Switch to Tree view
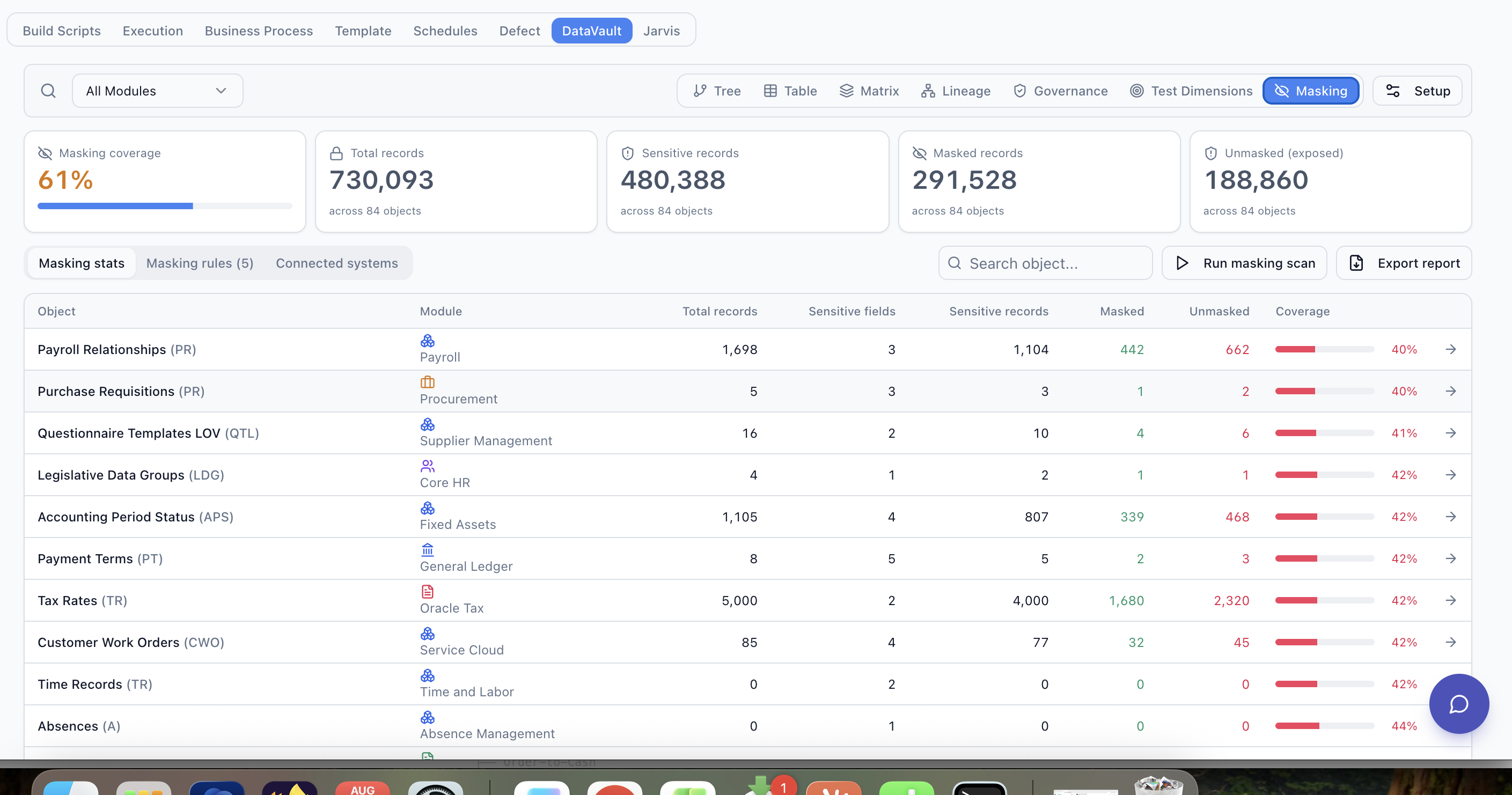 [717, 91]
